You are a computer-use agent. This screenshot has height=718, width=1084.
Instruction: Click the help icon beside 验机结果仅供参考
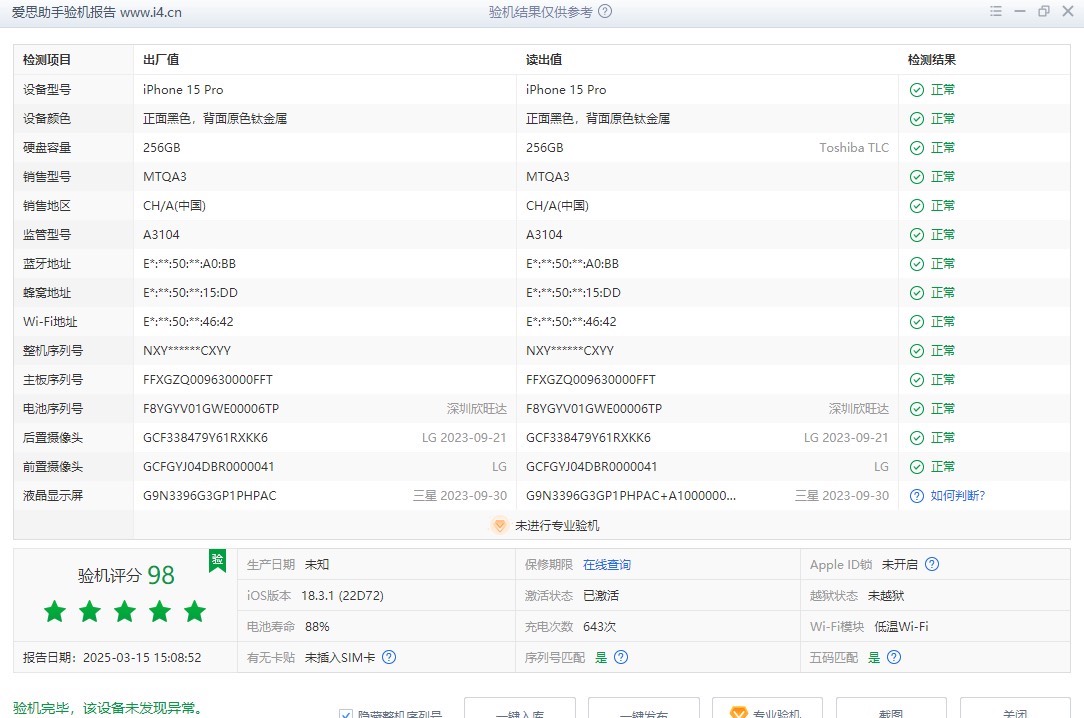605,11
